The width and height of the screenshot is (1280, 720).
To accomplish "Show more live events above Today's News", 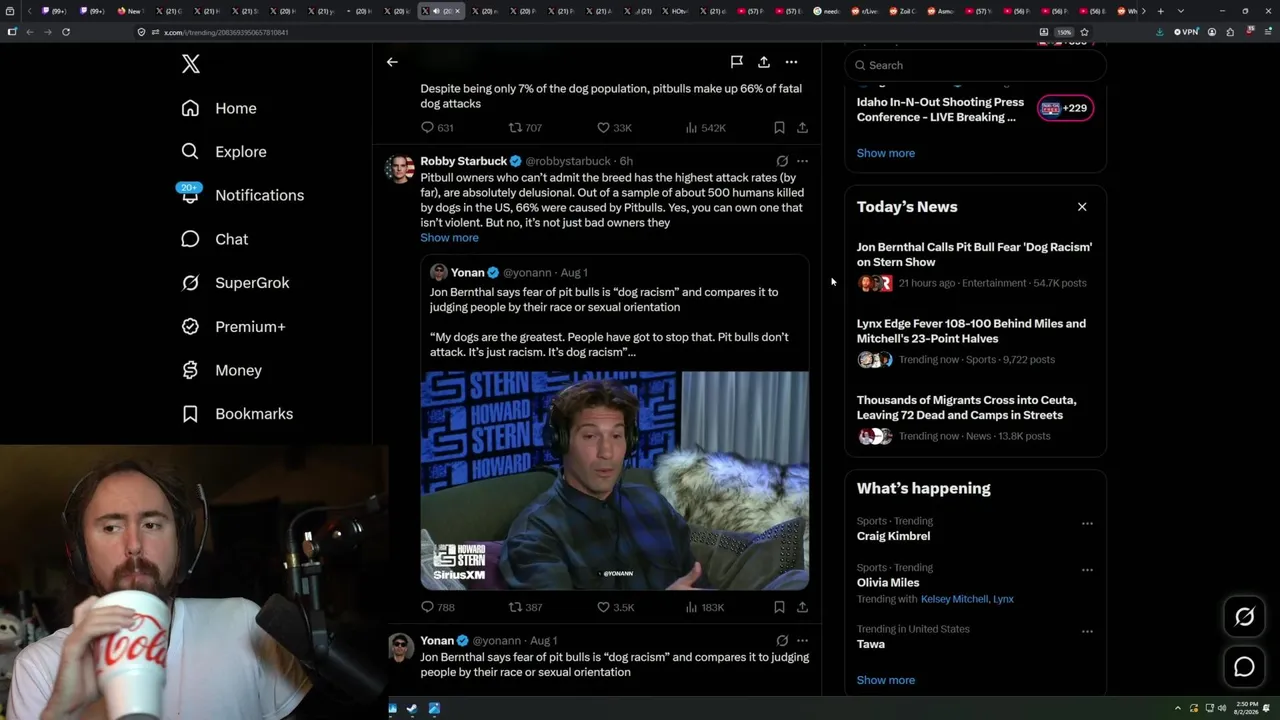I will (885, 153).
